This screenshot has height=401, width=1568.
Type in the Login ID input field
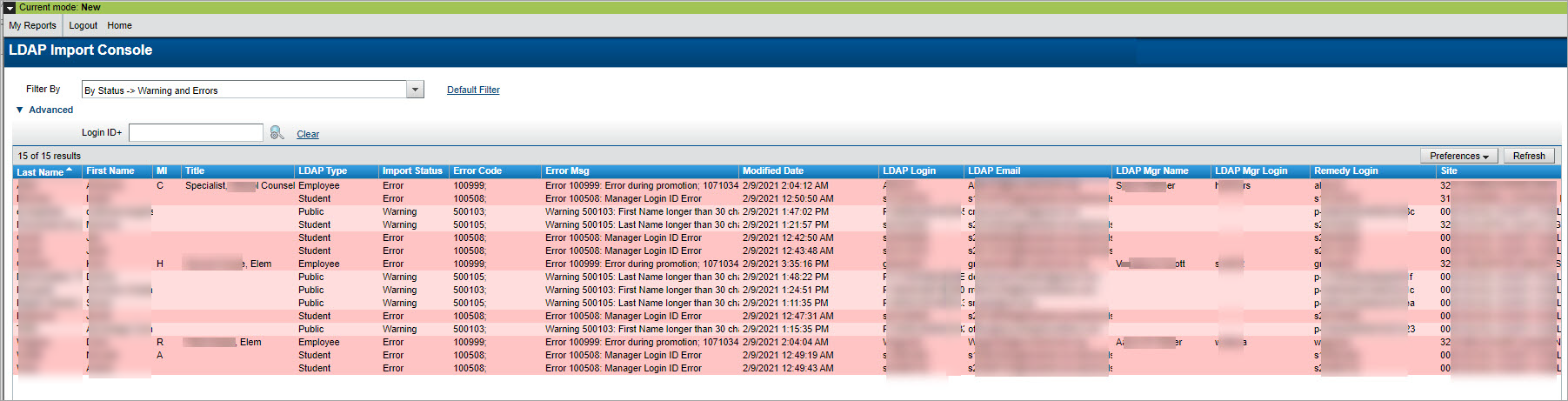pos(196,133)
